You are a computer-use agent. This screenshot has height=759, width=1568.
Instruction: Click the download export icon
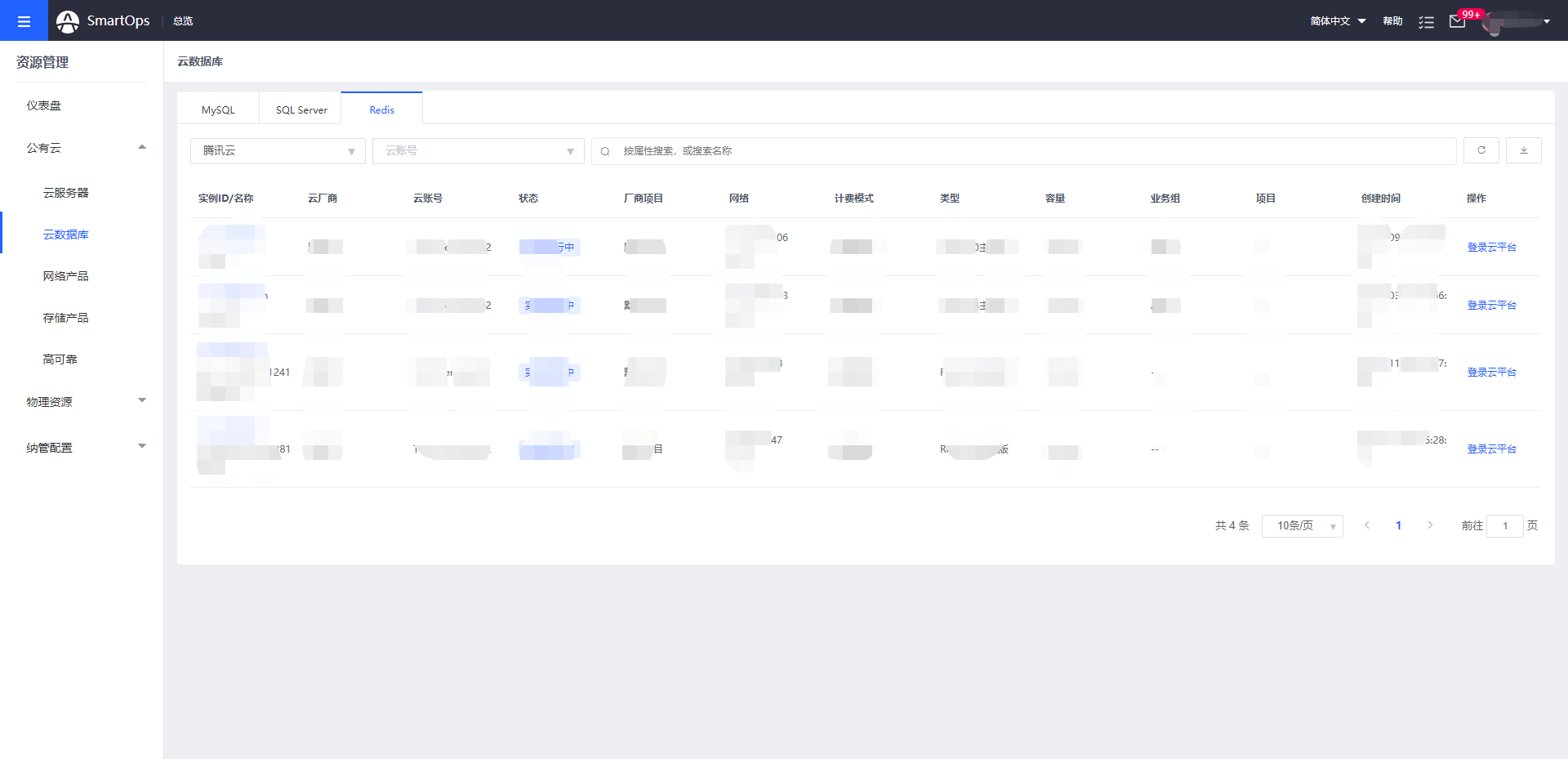(1523, 150)
